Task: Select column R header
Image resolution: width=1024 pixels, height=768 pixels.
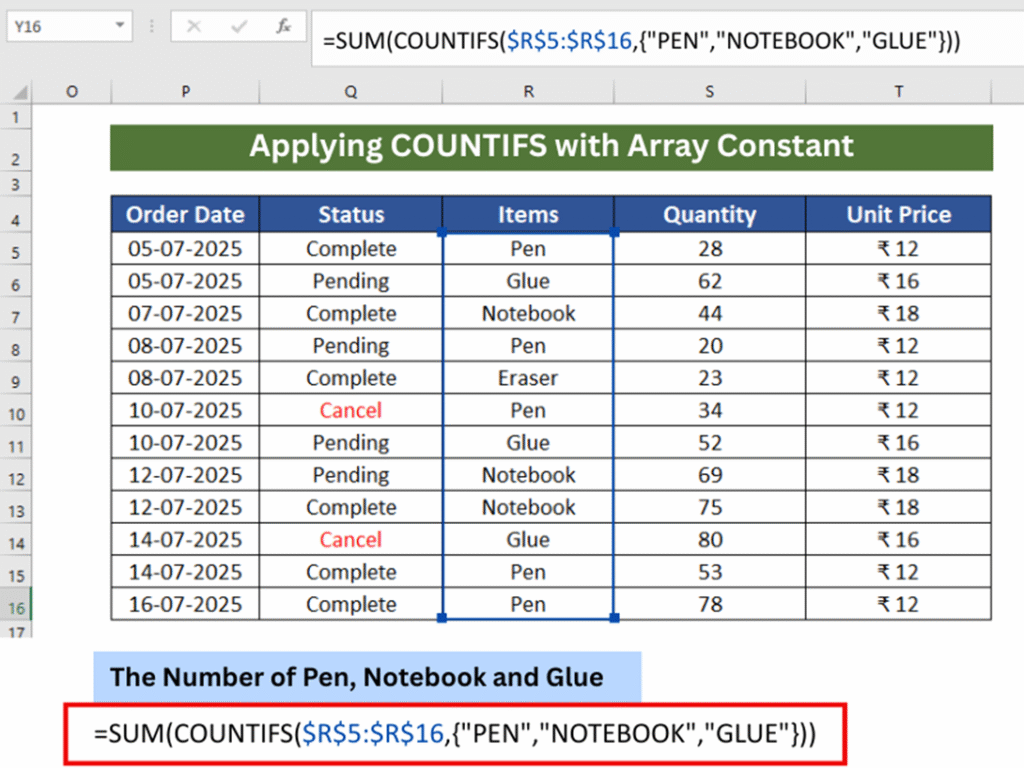Action: click(528, 92)
